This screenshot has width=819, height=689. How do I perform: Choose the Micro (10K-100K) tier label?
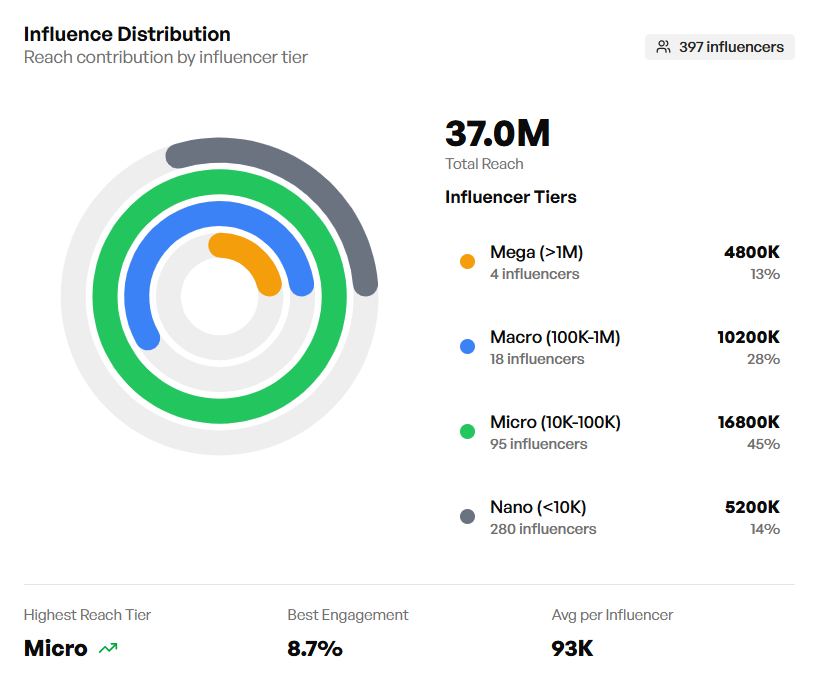555,423
